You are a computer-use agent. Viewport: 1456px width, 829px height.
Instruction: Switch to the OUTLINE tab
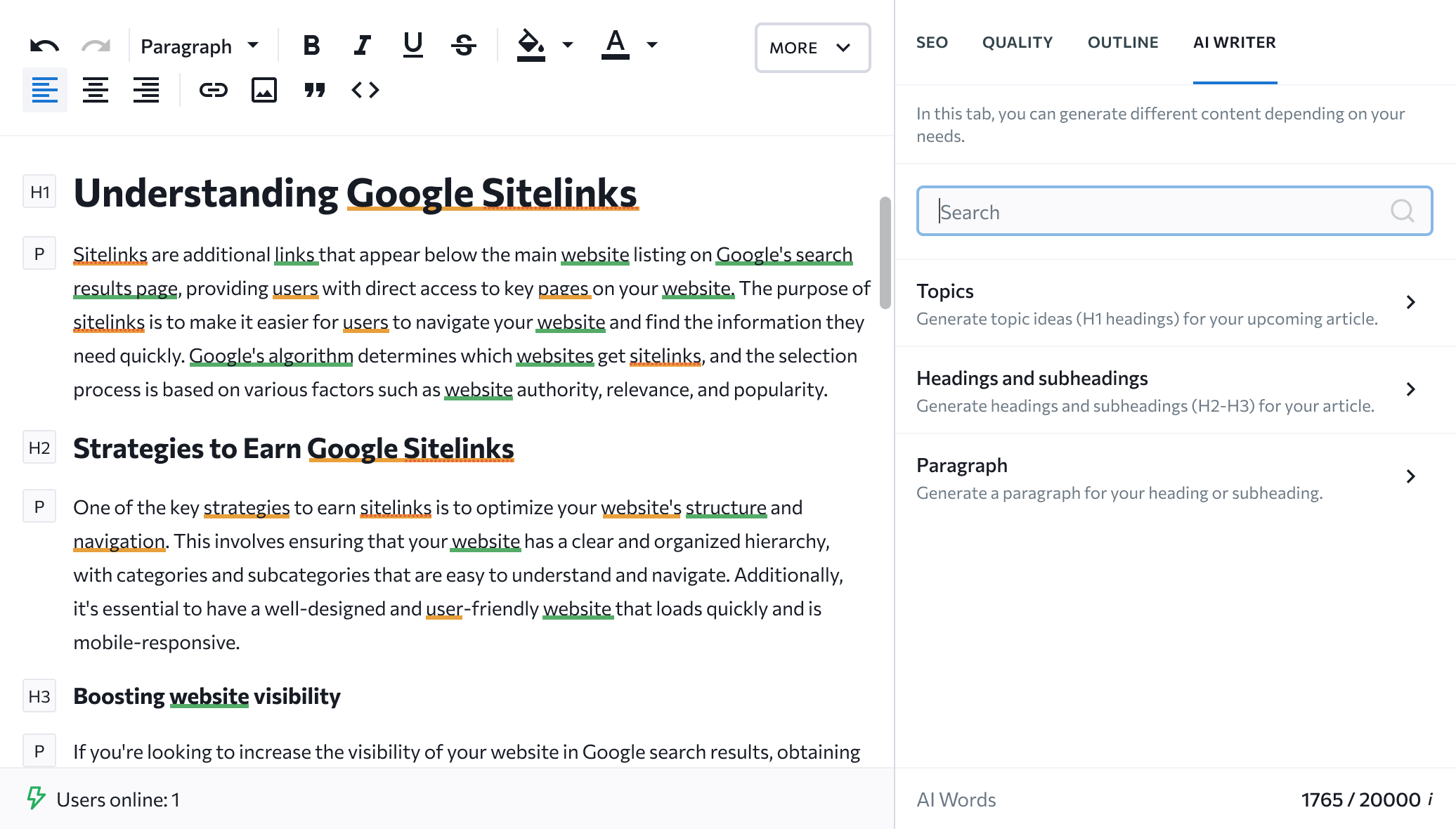point(1122,42)
